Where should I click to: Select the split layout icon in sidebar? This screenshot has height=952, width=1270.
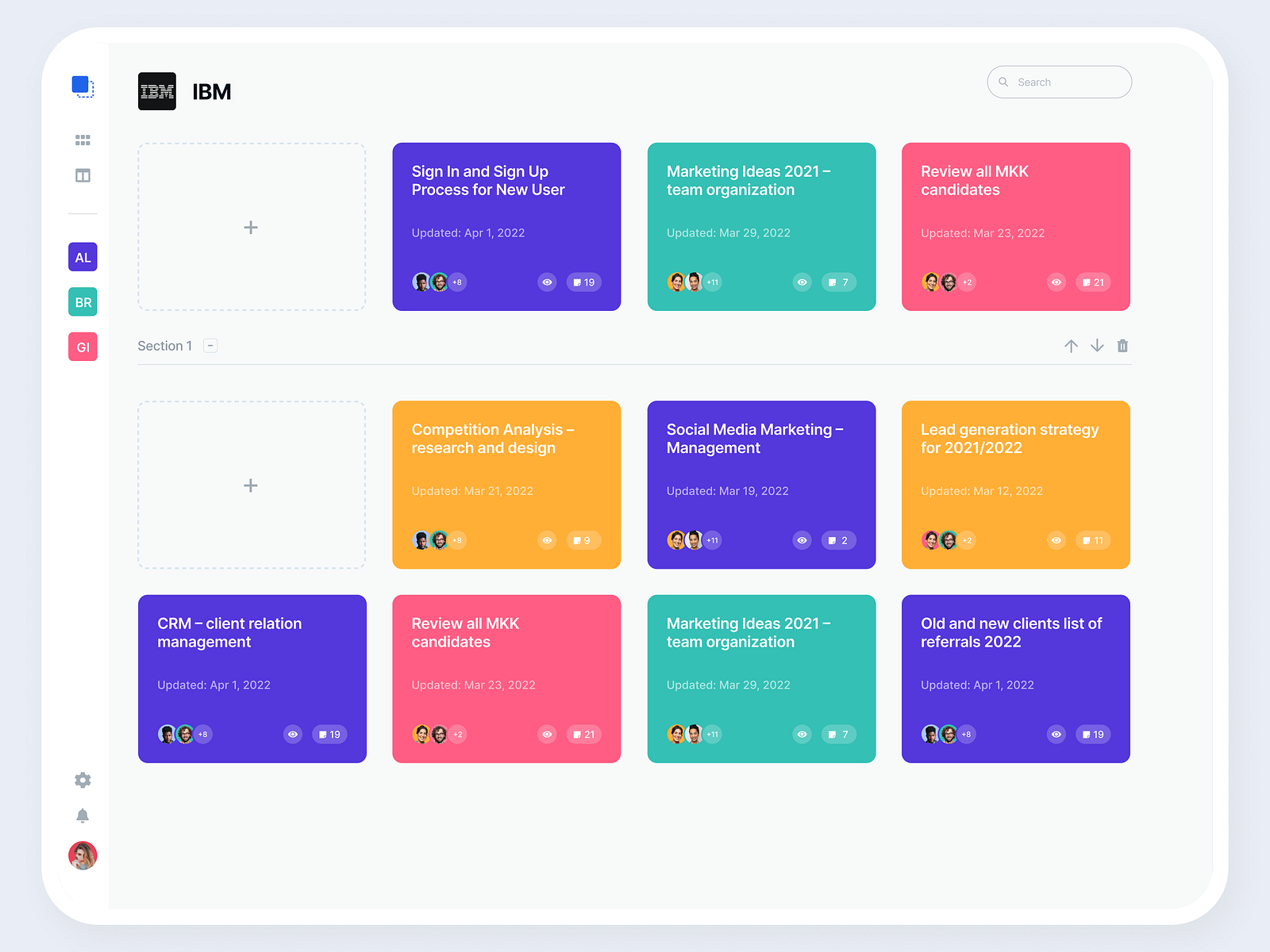pos(83,175)
